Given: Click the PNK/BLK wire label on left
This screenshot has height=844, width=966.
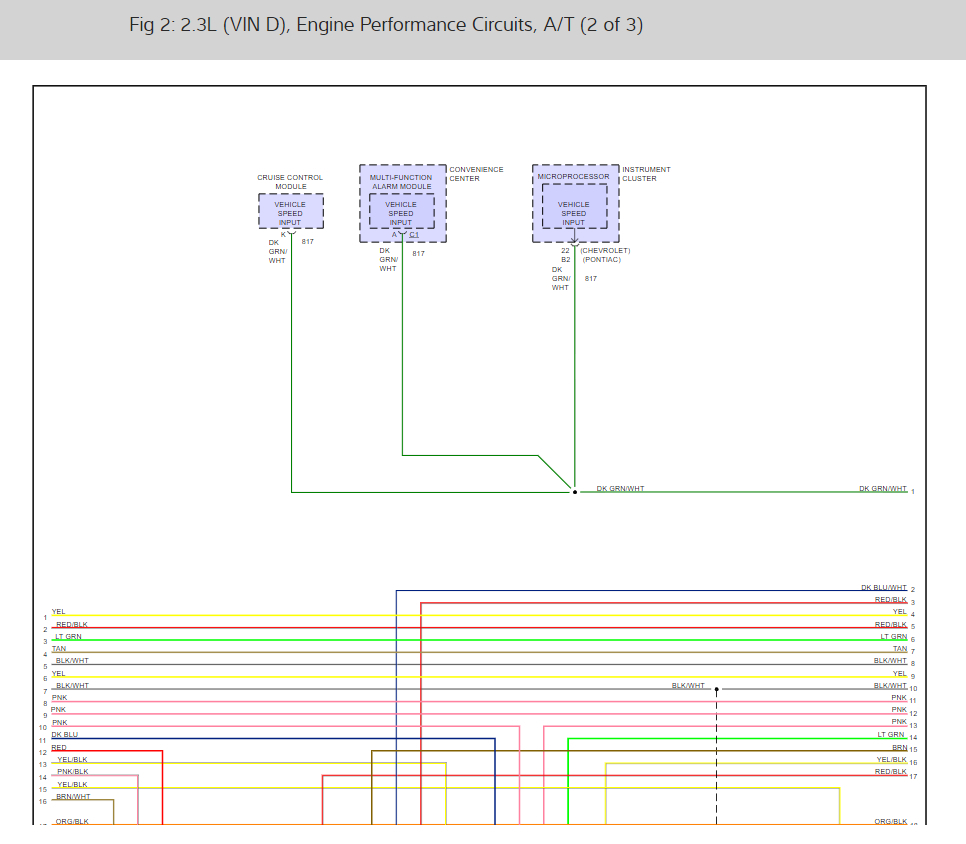Looking at the screenshot, I should point(72,772).
